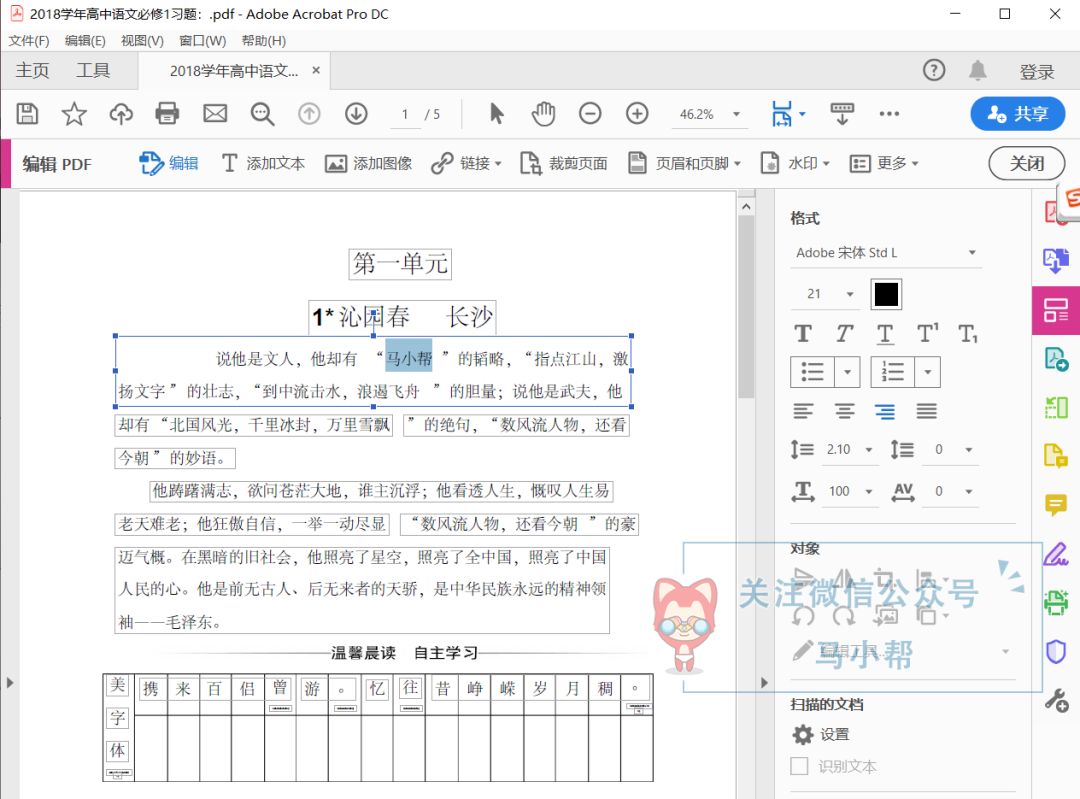Image resolution: width=1080 pixels, height=799 pixels.
Task: Select the Hand pan tool
Action: click(x=543, y=114)
